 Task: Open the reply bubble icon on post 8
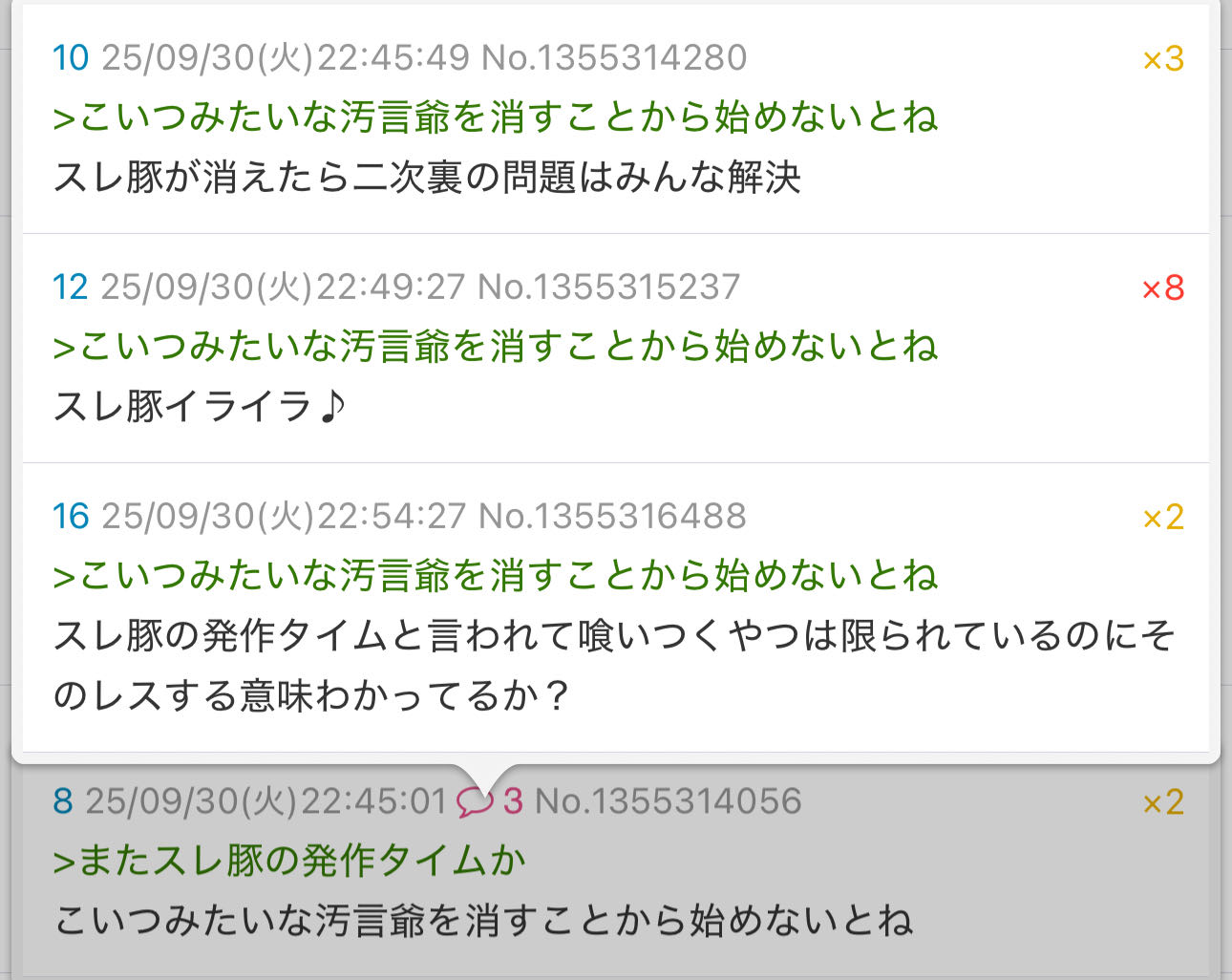475,801
